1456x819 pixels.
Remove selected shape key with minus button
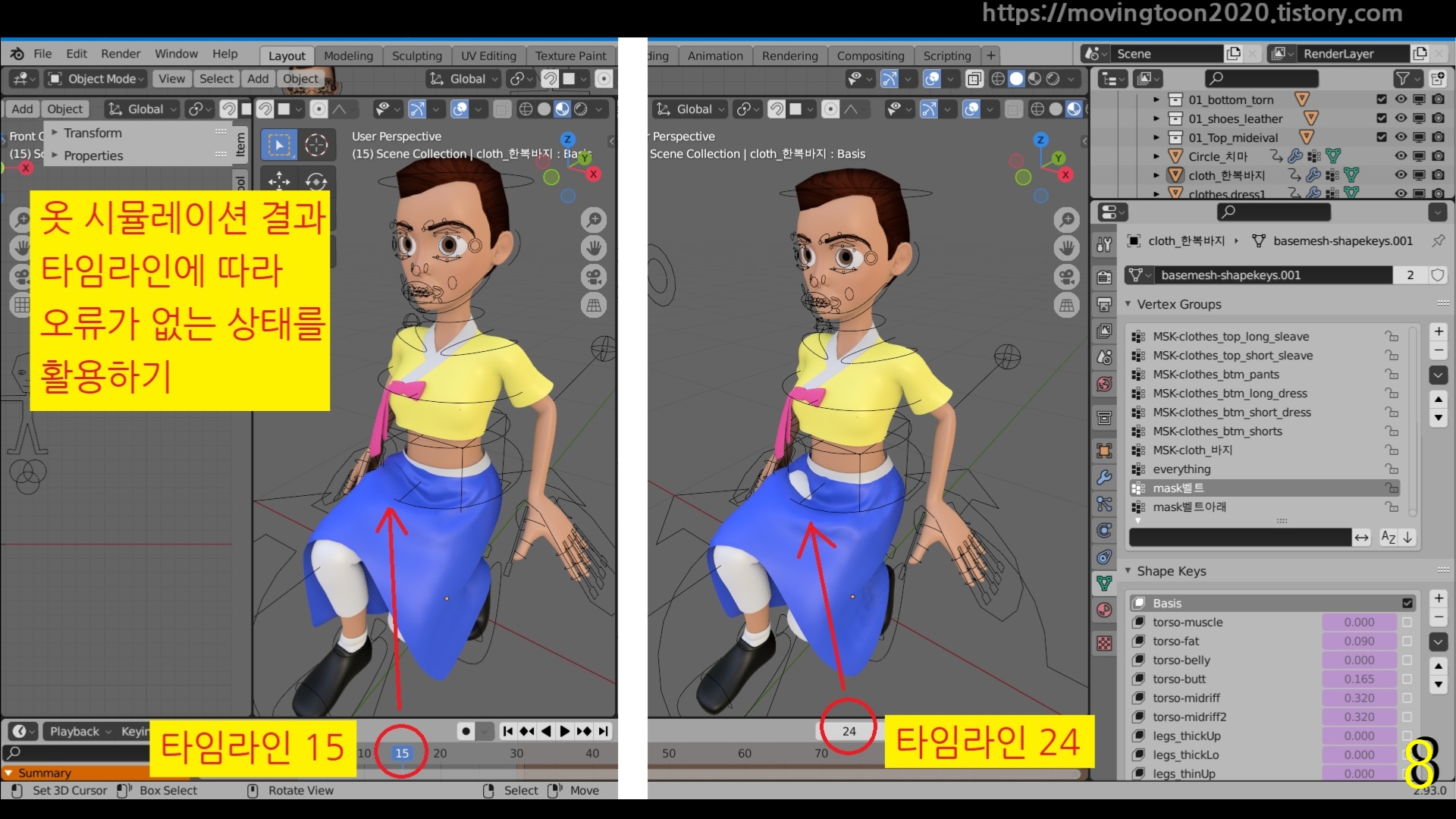[x=1439, y=617]
